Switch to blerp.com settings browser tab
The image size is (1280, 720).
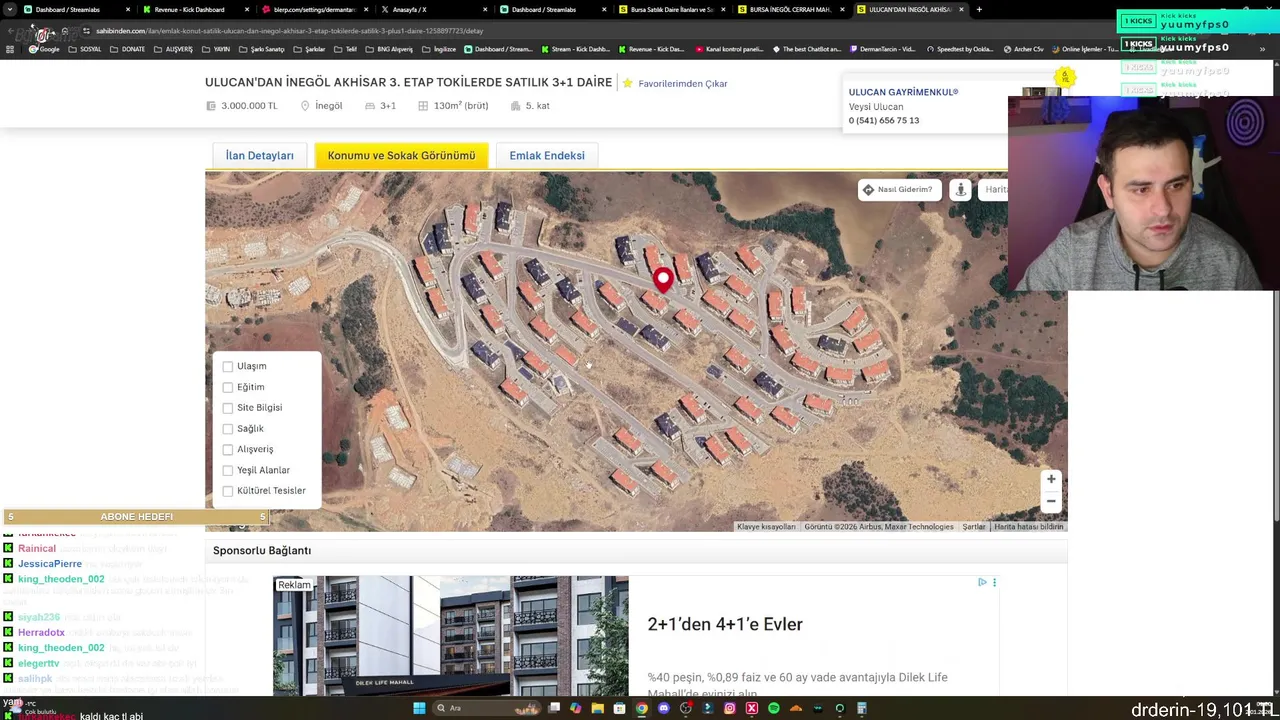pyautogui.click(x=315, y=9)
